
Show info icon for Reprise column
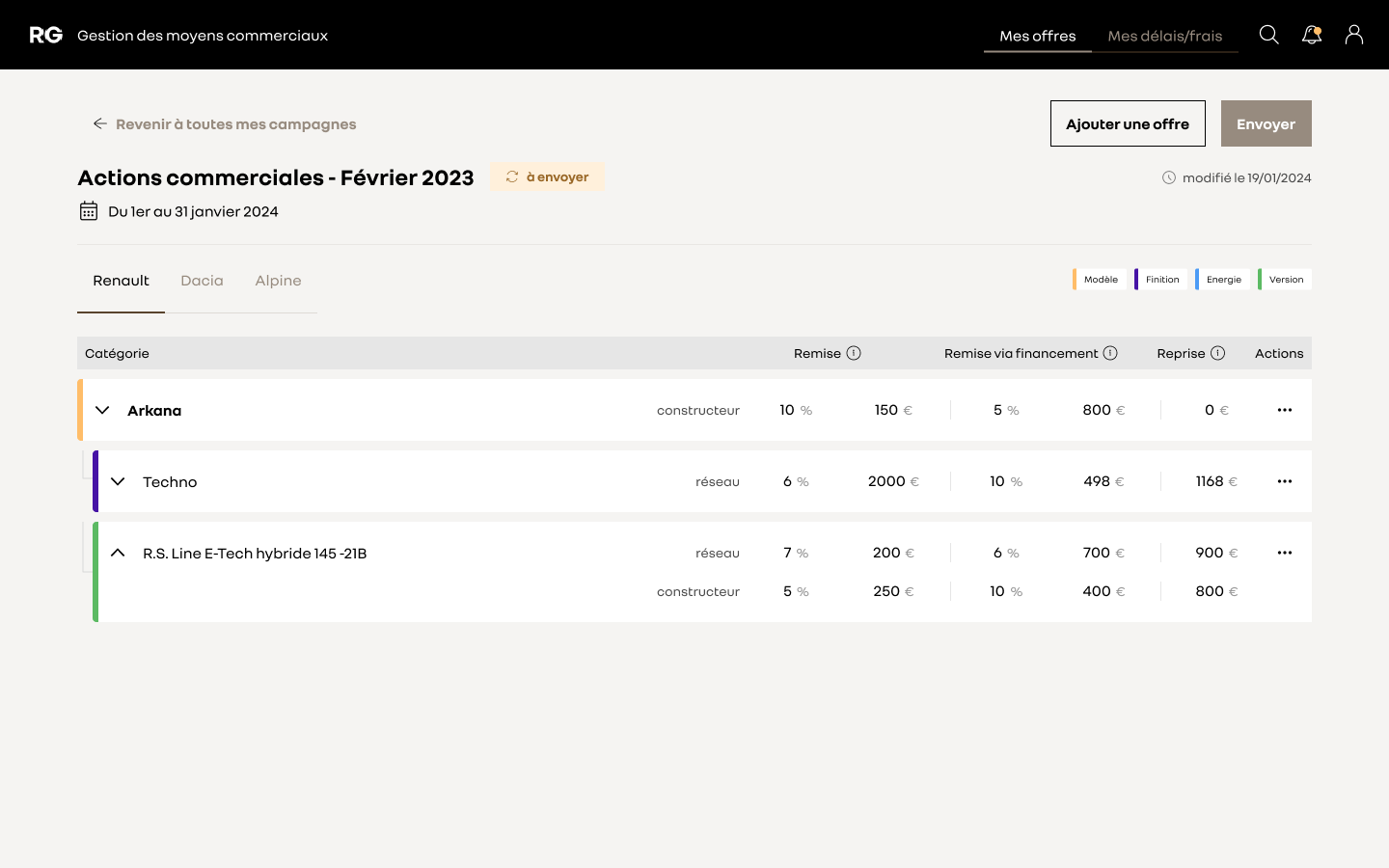[x=1218, y=353]
